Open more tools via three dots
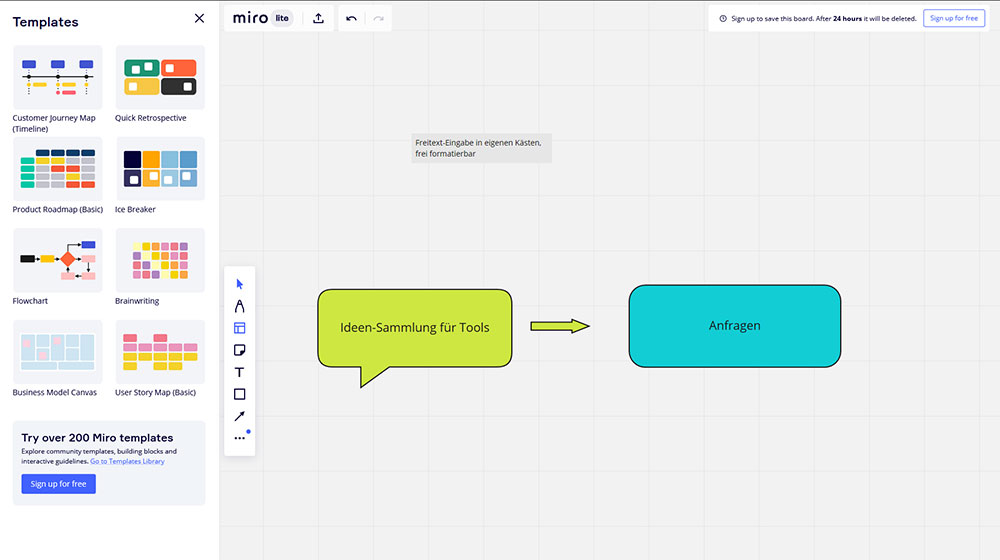The image size is (1000, 560). tap(239, 438)
